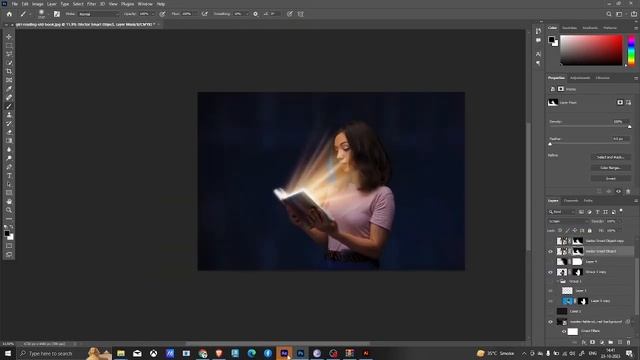Open brush Mode dropdown in options bar

point(98,14)
